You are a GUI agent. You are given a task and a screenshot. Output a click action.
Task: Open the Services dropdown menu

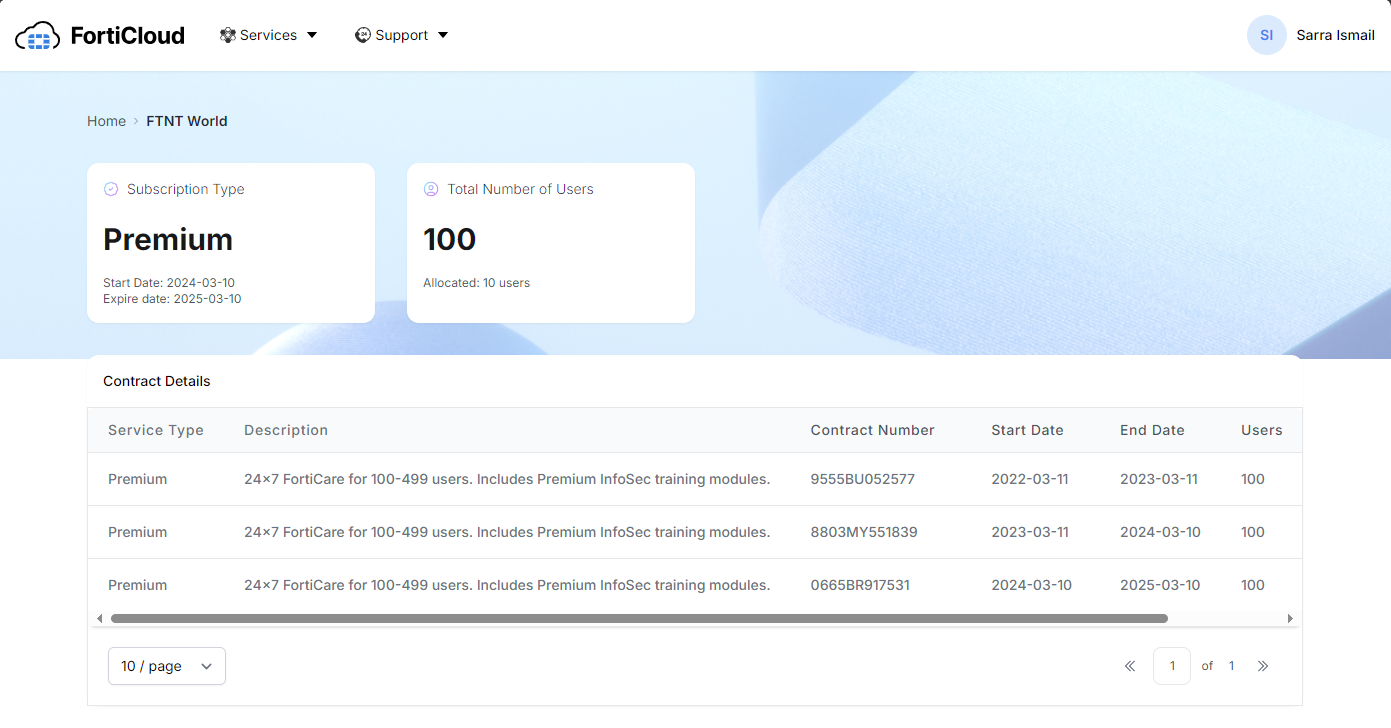point(268,35)
